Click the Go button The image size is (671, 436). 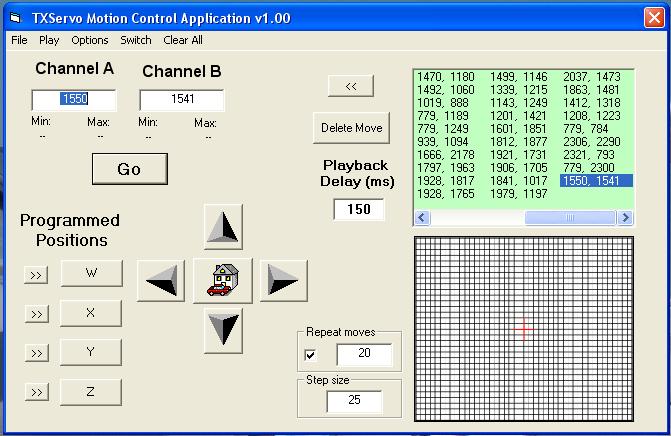129,169
